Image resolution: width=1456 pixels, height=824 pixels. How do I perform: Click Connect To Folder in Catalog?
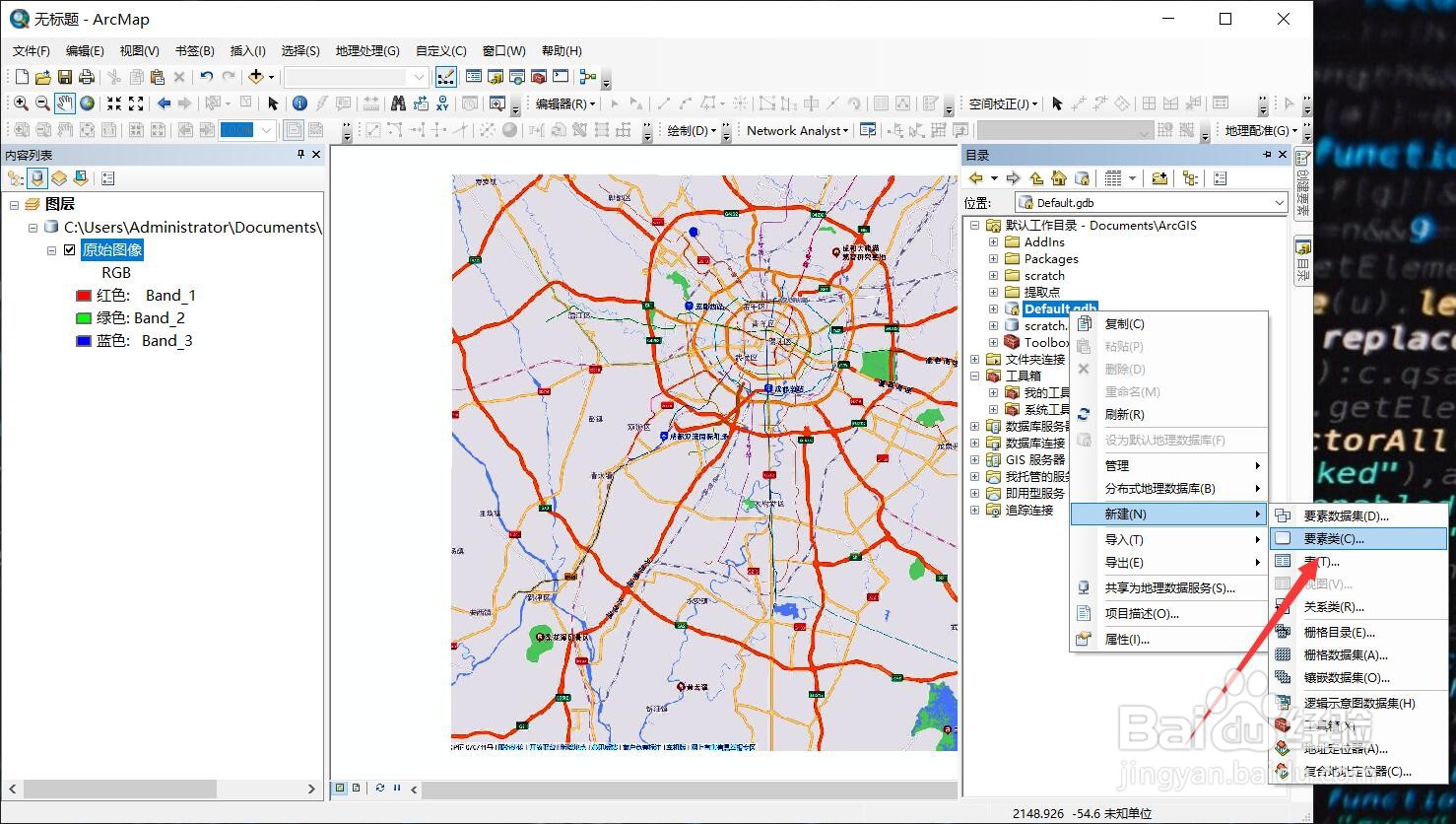pos(1159,178)
